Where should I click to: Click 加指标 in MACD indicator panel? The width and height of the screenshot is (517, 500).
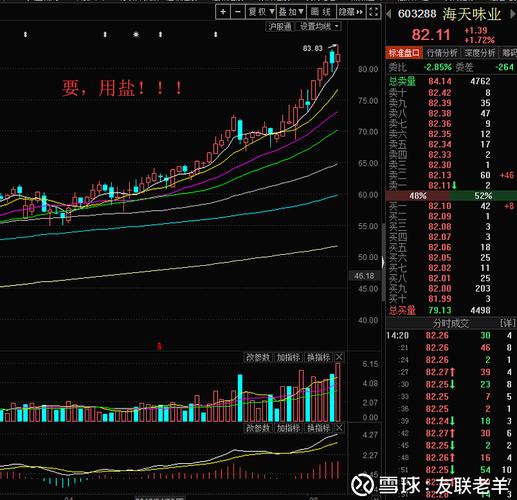(288, 428)
